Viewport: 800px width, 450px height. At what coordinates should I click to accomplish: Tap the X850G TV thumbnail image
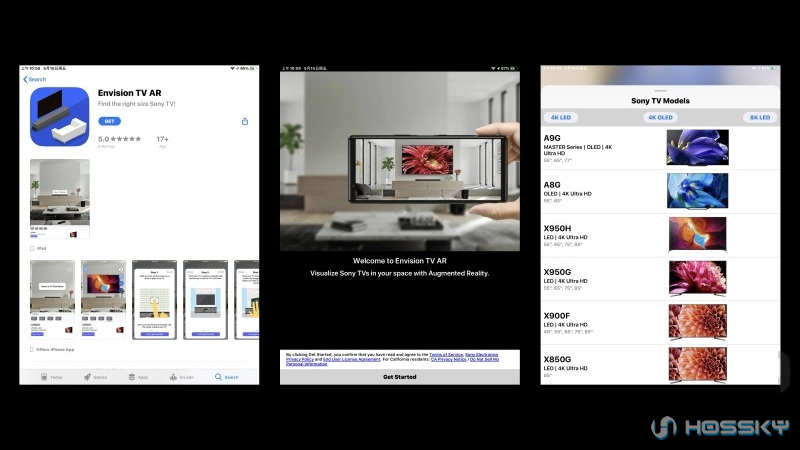[x=697, y=365]
